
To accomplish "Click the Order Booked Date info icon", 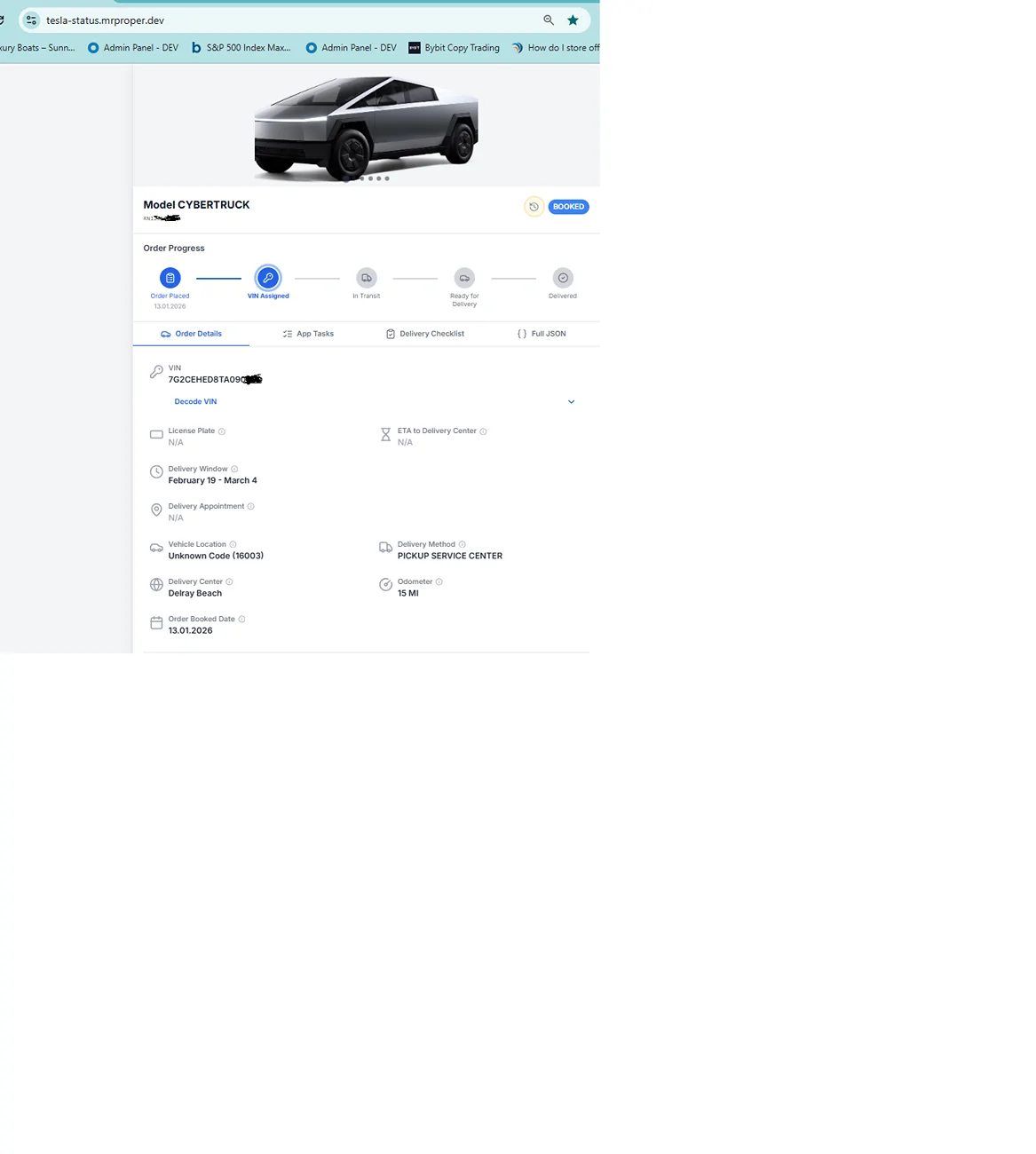I will click(241, 619).
